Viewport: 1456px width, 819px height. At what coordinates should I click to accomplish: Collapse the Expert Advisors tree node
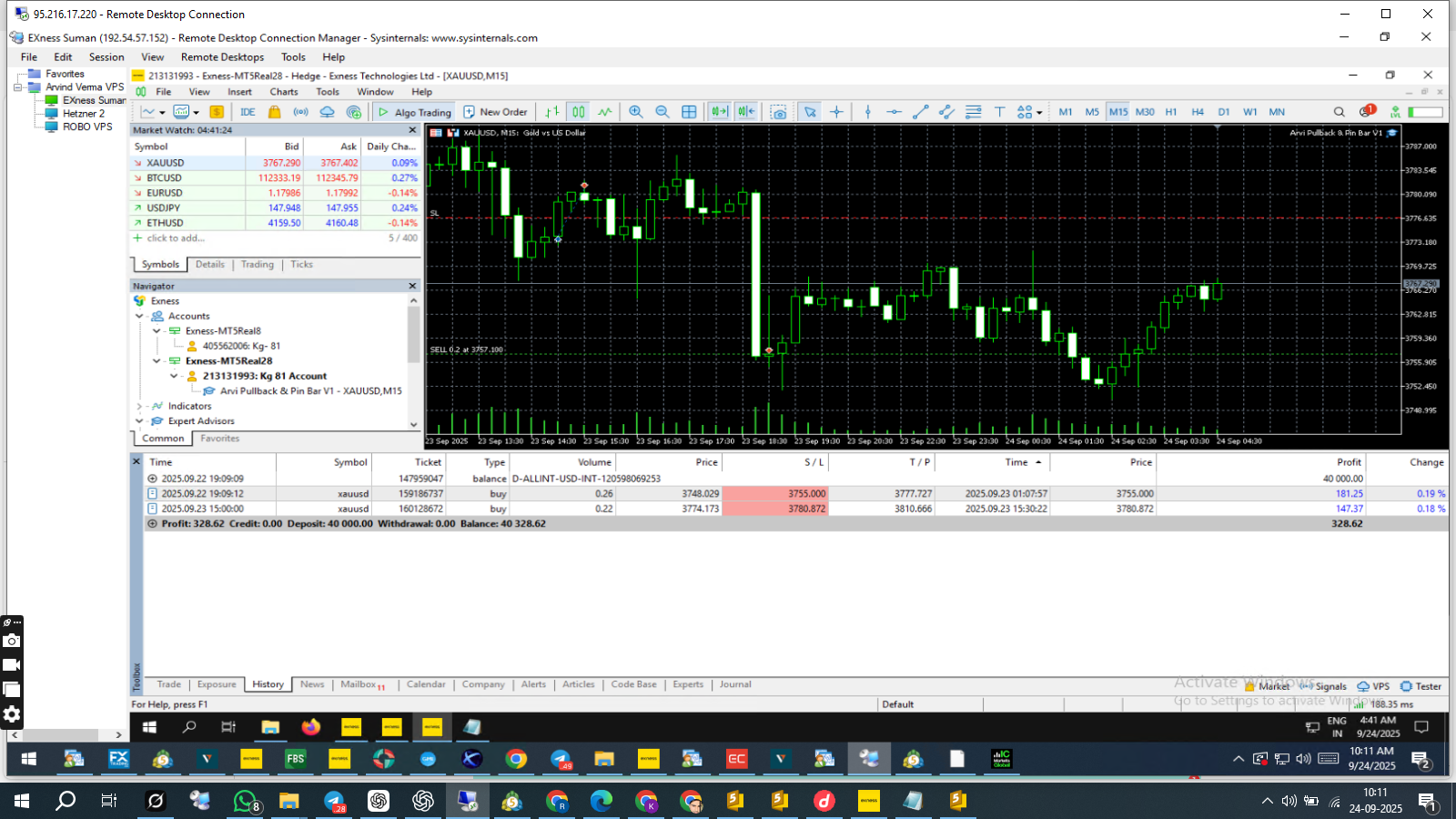click(x=139, y=421)
